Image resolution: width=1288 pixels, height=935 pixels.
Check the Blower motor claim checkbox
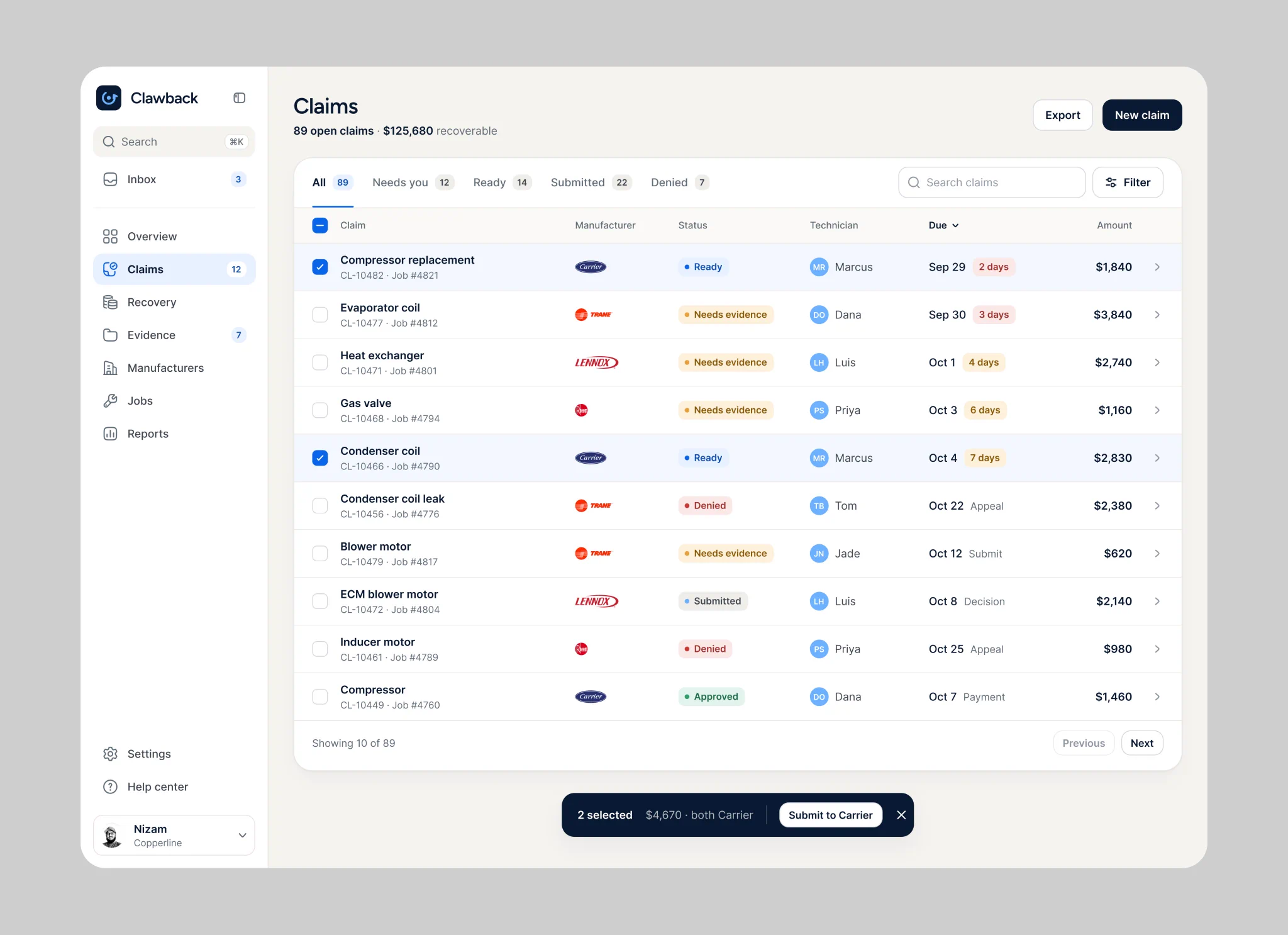[320, 554]
